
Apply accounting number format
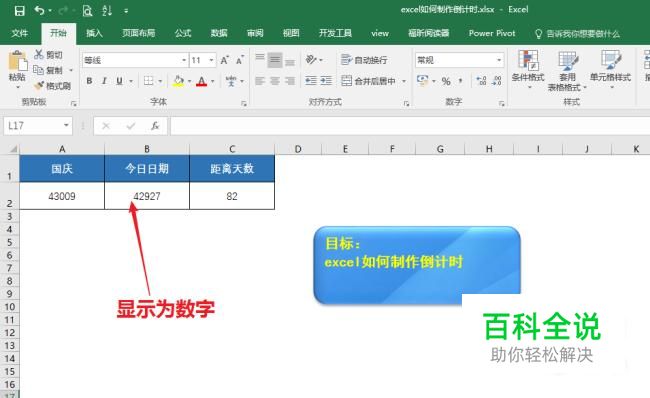(x=422, y=80)
